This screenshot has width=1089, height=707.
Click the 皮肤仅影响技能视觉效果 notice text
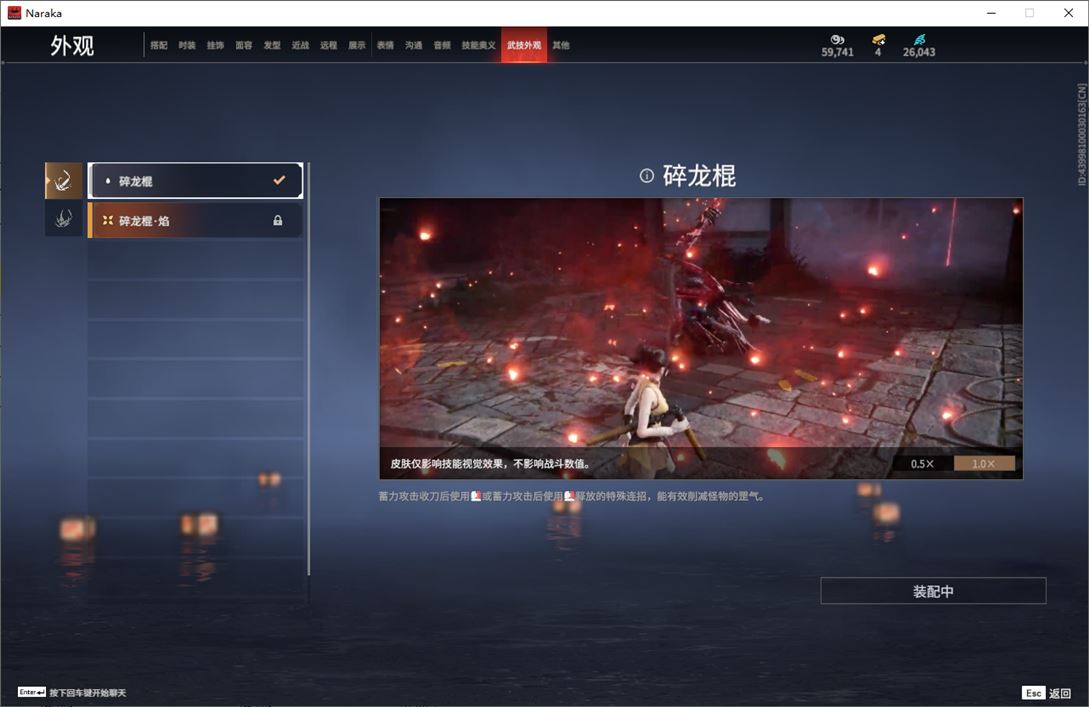coord(490,463)
